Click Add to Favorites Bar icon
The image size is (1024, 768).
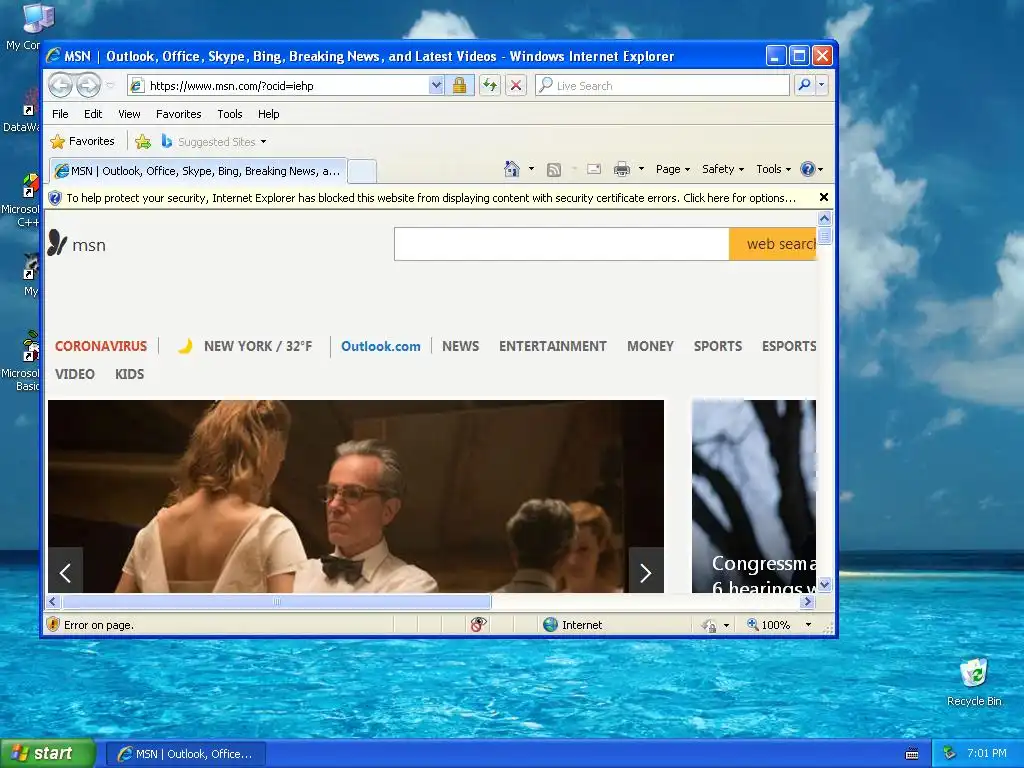pos(143,141)
